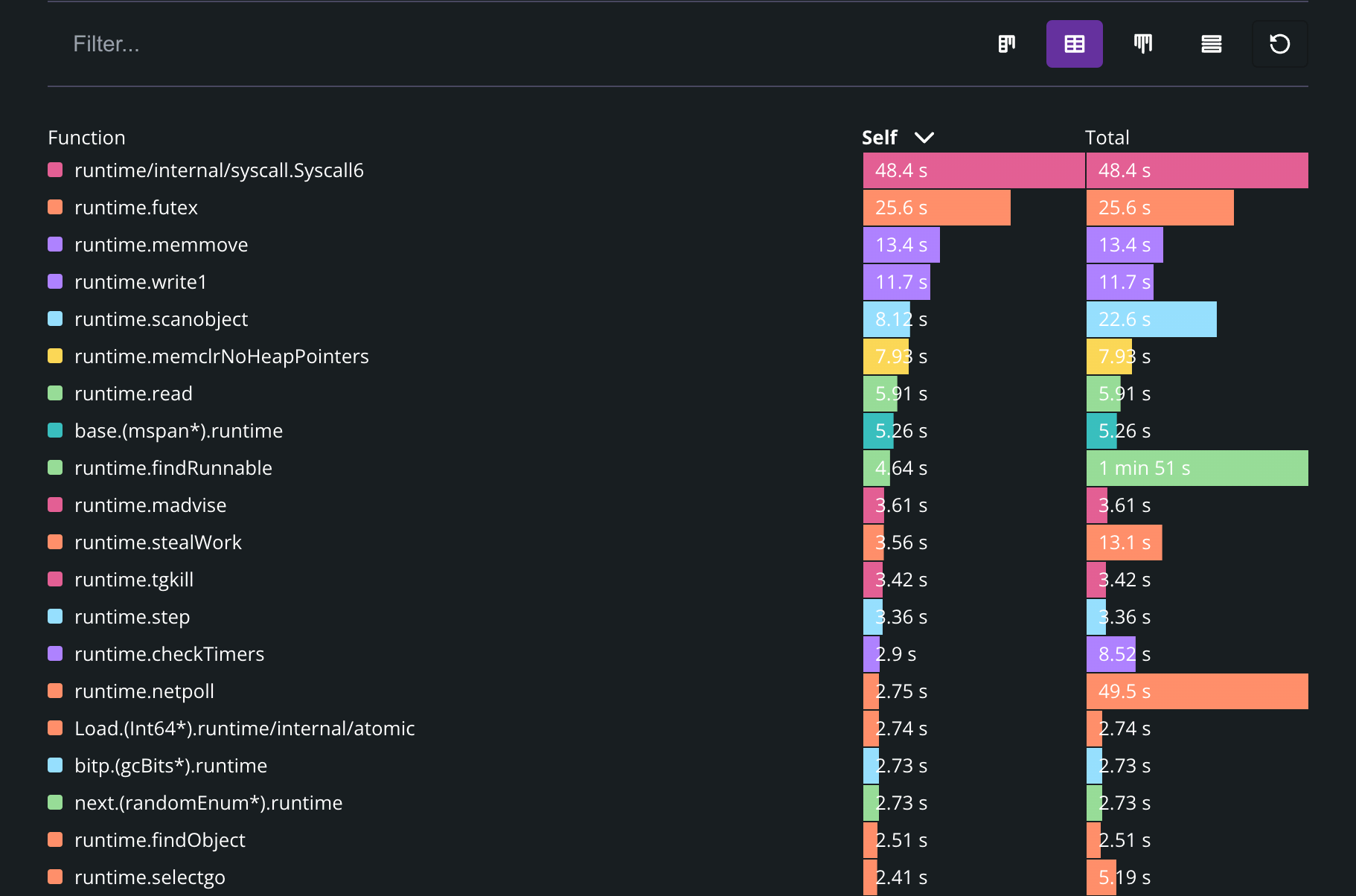The height and width of the screenshot is (896, 1356).
Task: Click the runtime.findRunnable function name
Action: coord(173,468)
